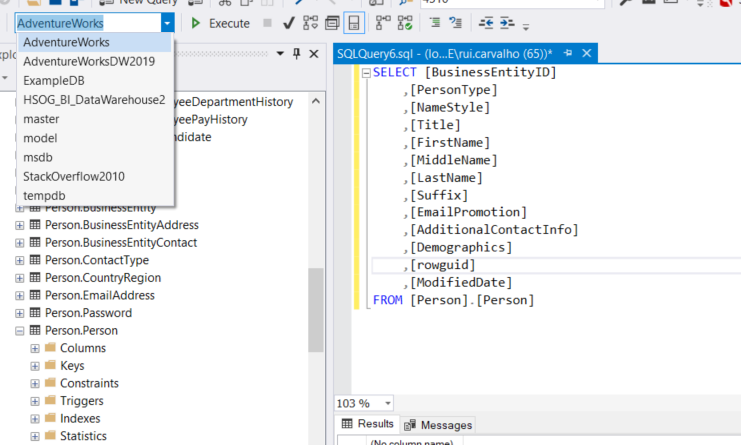The image size is (741, 445).
Task: Switch to Messages tab
Action: 438,425
